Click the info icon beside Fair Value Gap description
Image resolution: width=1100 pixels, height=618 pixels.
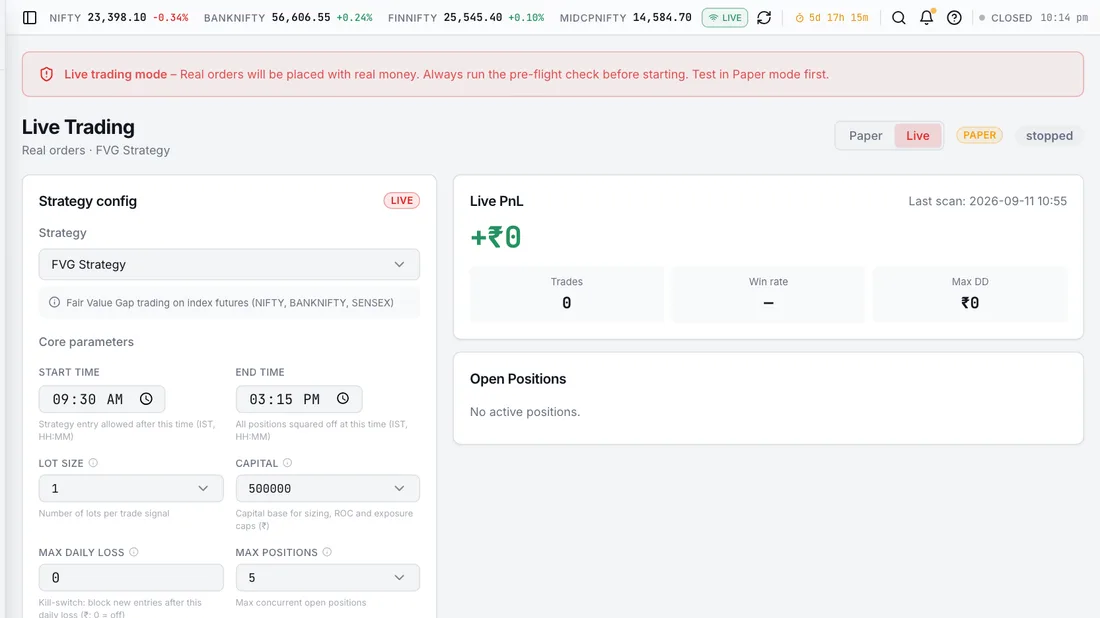tap(54, 302)
